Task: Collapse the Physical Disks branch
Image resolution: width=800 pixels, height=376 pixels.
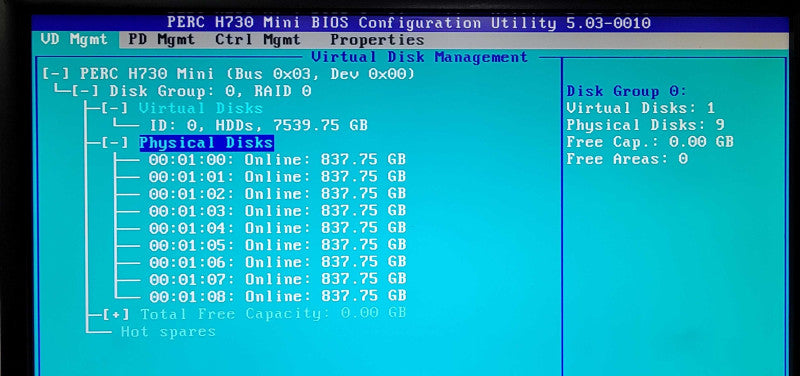Action: (x=115, y=143)
